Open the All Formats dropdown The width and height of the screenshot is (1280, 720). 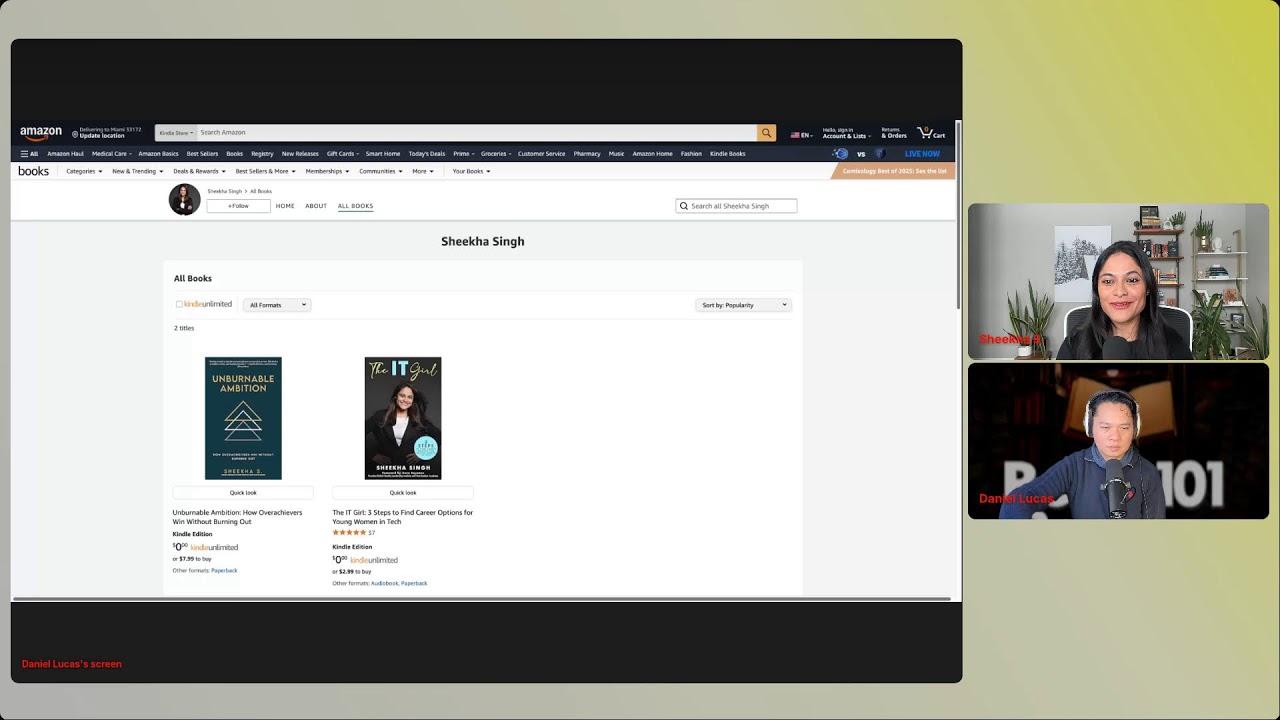click(277, 305)
